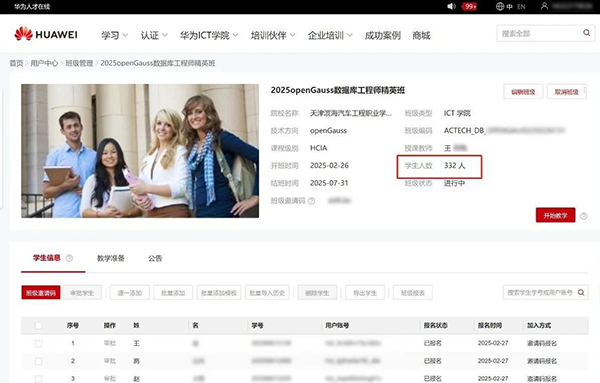Click the 审批 action in row 2
The height and width of the screenshot is (383, 600).
[110, 361]
